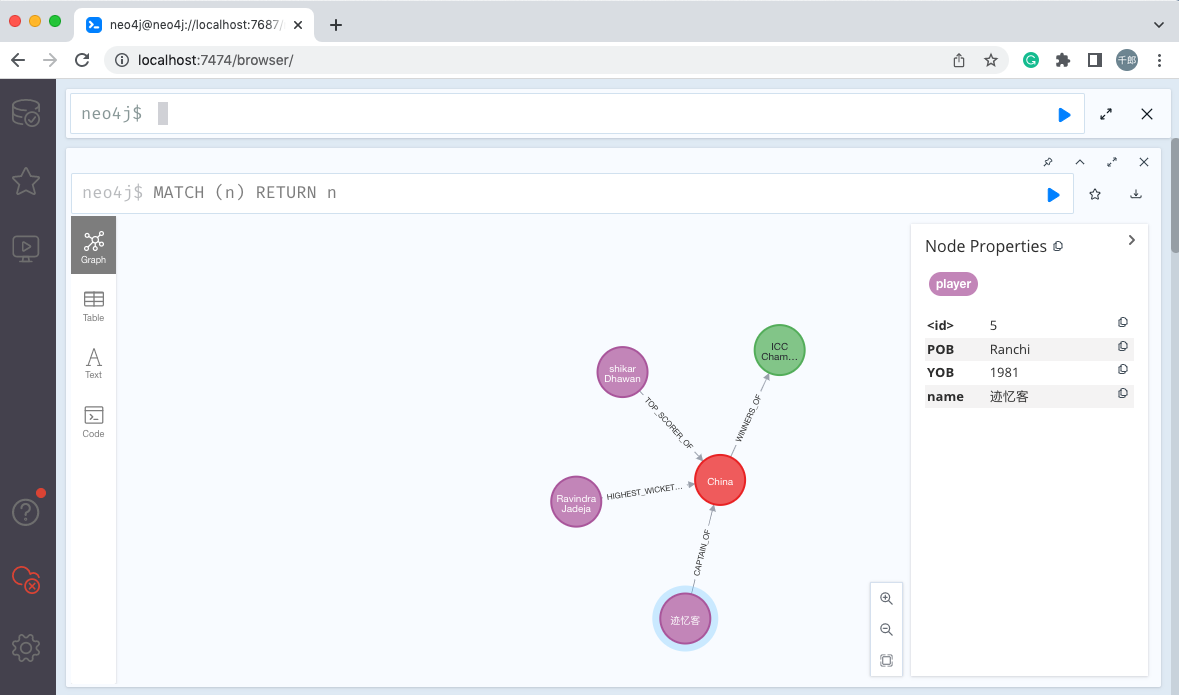This screenshot has height=695, width=1179.
Task: Copy the YOB property value
Action: click(1123, 370)
